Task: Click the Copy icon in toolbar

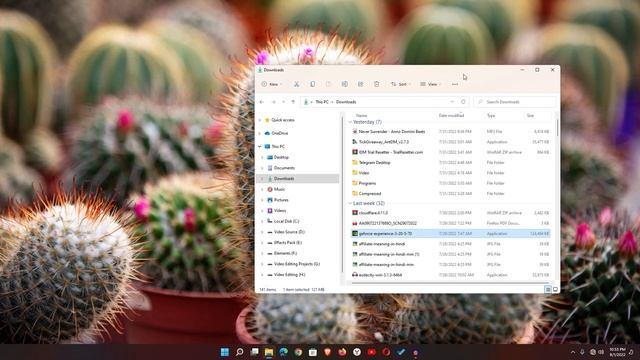Action: pos(313,84)
